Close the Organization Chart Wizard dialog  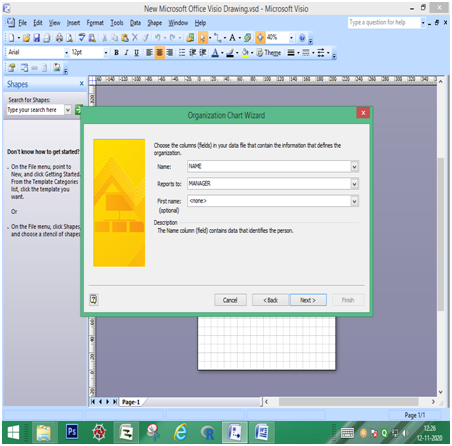click(363, 113)
